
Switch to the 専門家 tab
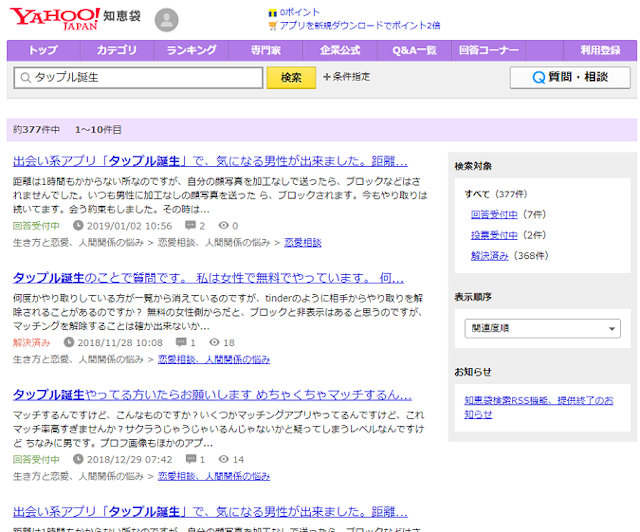[x=266, y=50]
